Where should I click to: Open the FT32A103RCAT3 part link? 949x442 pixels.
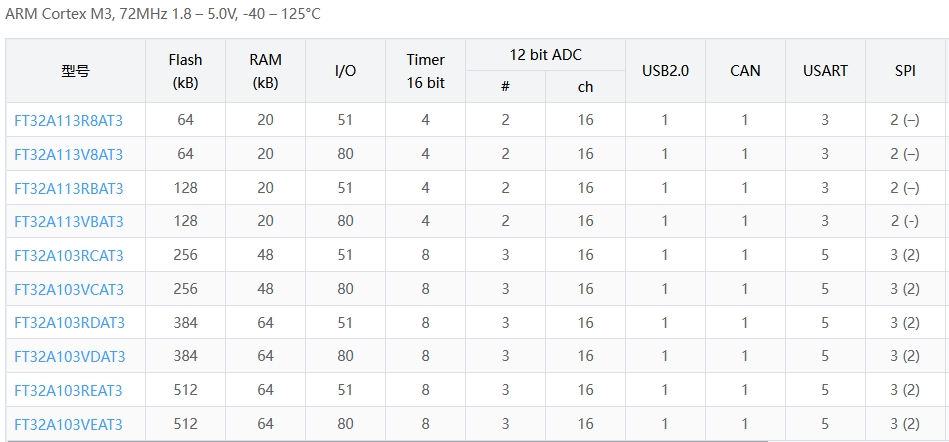[x=68, y=255]
